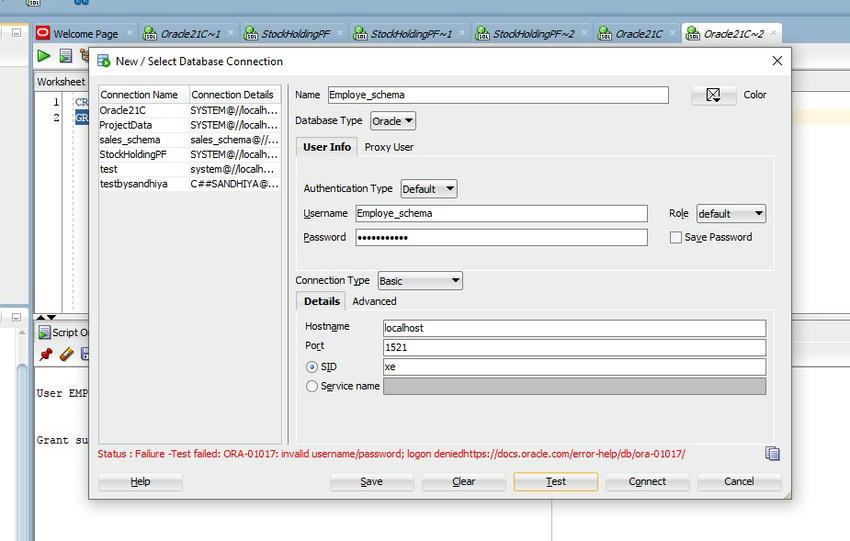Select the StockHoldingPF connection row
Viewport: 850px width, 541px height.
(x=190, y=154)
